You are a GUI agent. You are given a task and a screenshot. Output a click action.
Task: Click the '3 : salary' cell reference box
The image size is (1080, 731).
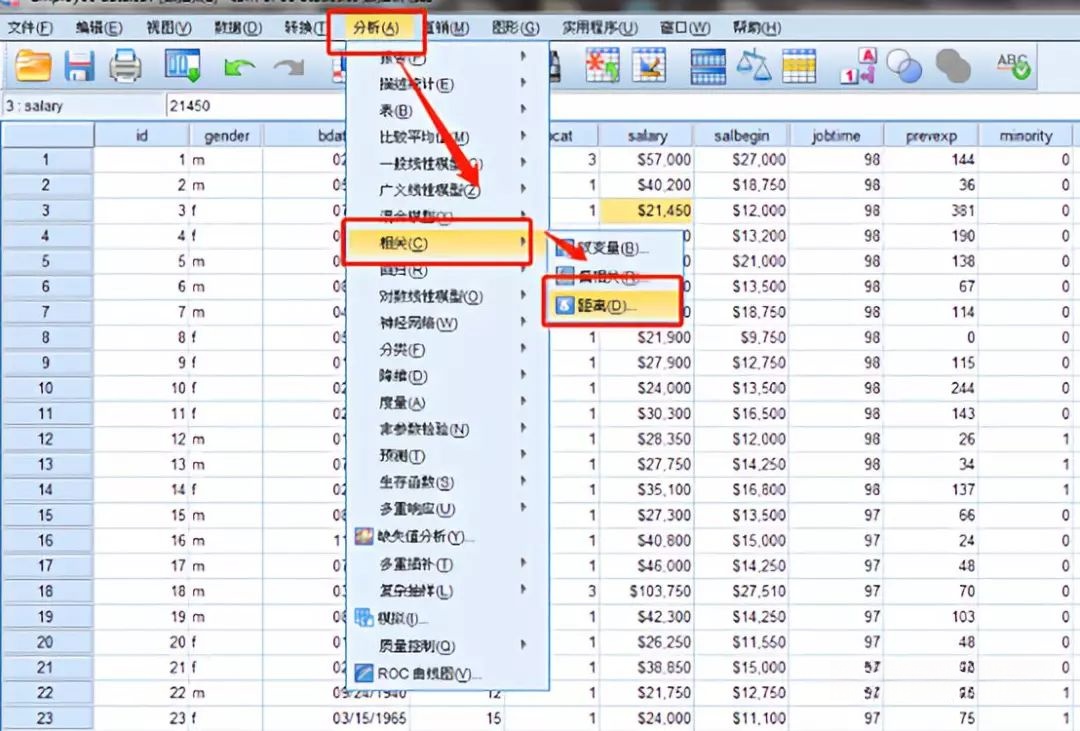pyautogui.click(x=83, y=106)
